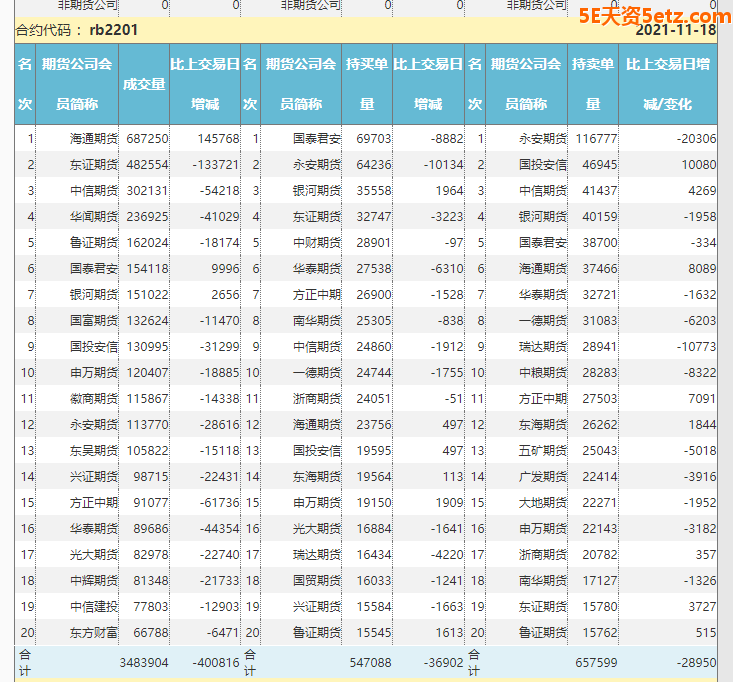Click the contract code rb2201
Image resolution: width=733 pixels, height=682 pixels.
click(113, 30)
